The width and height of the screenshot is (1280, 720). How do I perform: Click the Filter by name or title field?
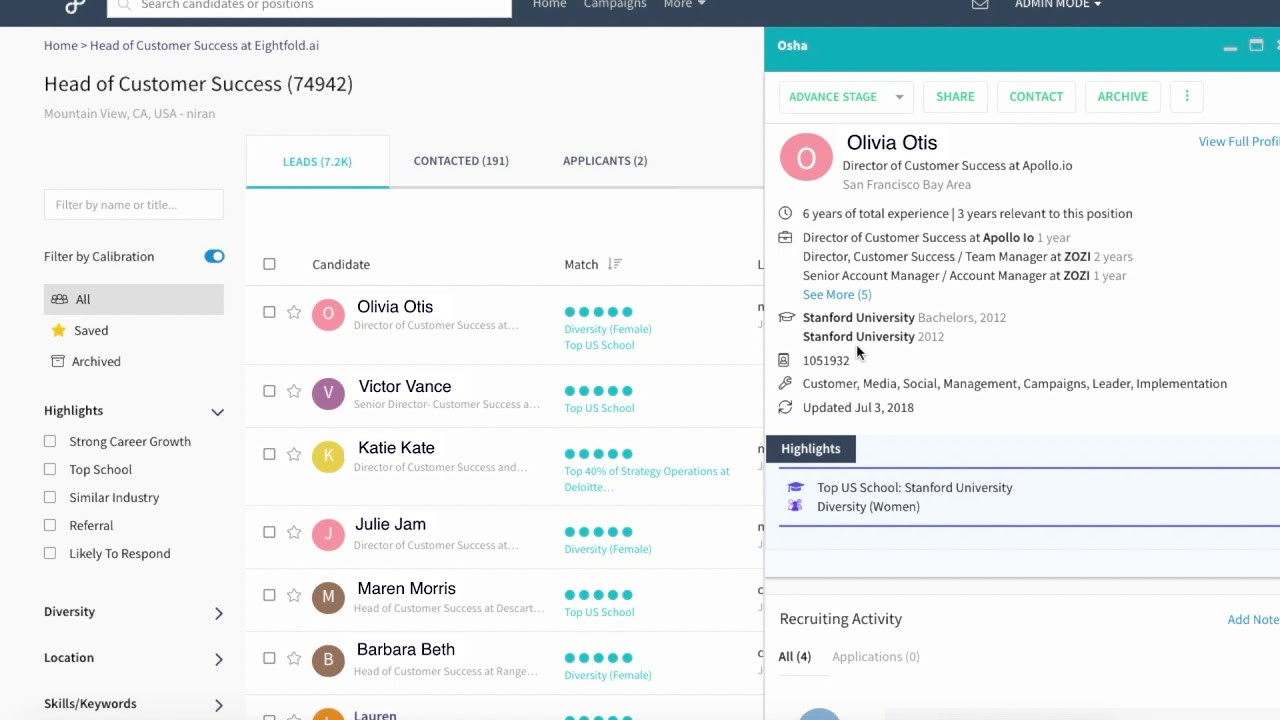click(x=133, y=205)
